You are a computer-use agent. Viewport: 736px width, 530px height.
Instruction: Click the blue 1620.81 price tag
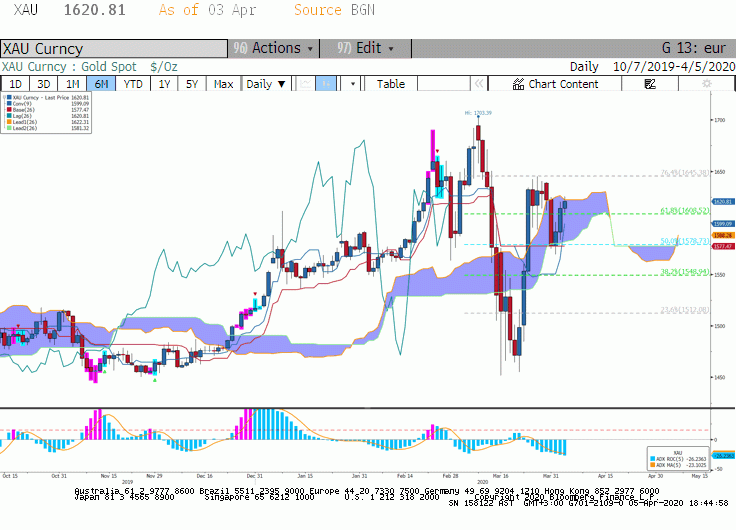coord(723,201)
